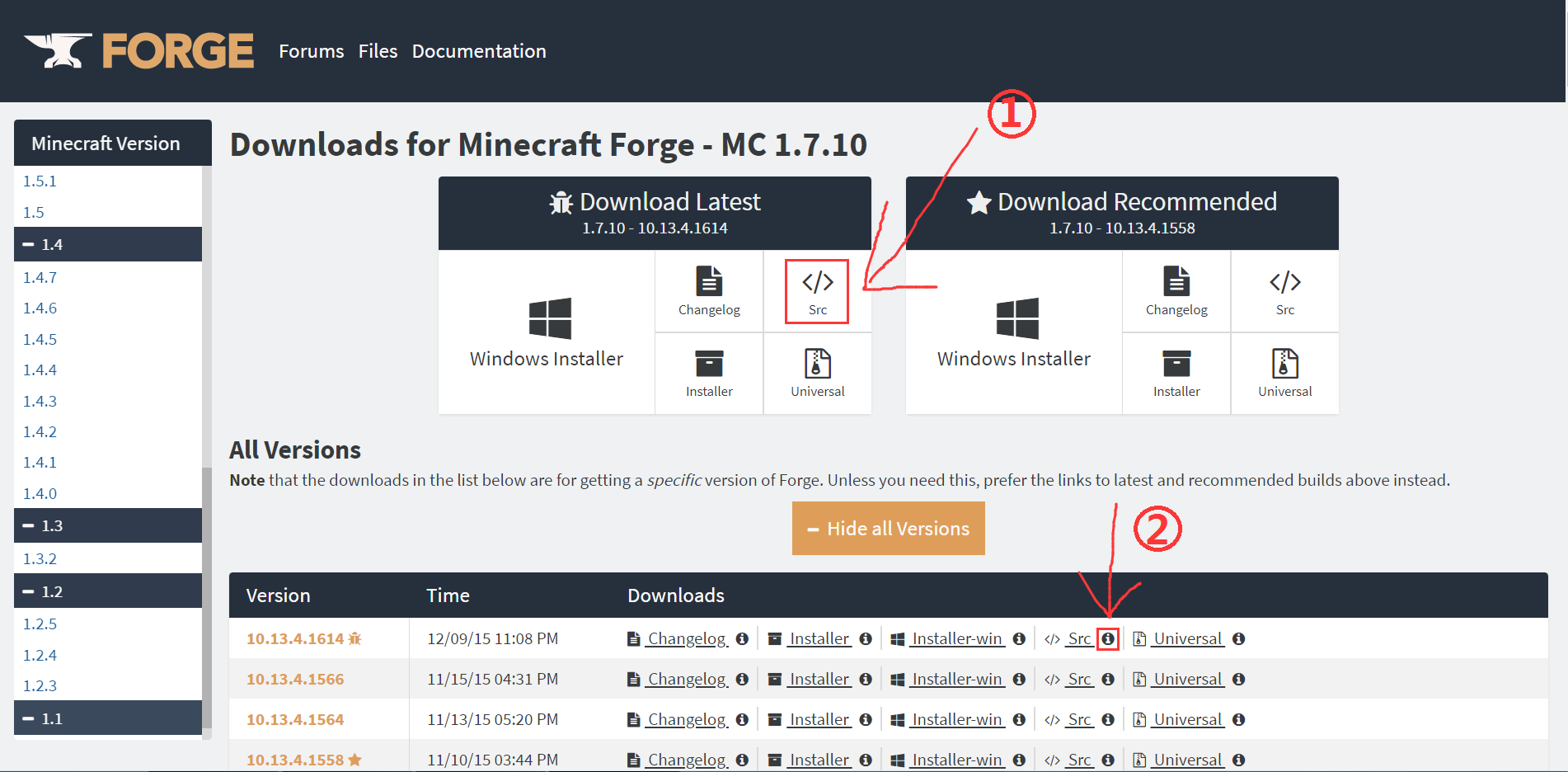This screenshot has width=1568, height=772.
Task: Click info icon beside Installer-win for 10.13.4.1614
Action: tap(1019, 638)
